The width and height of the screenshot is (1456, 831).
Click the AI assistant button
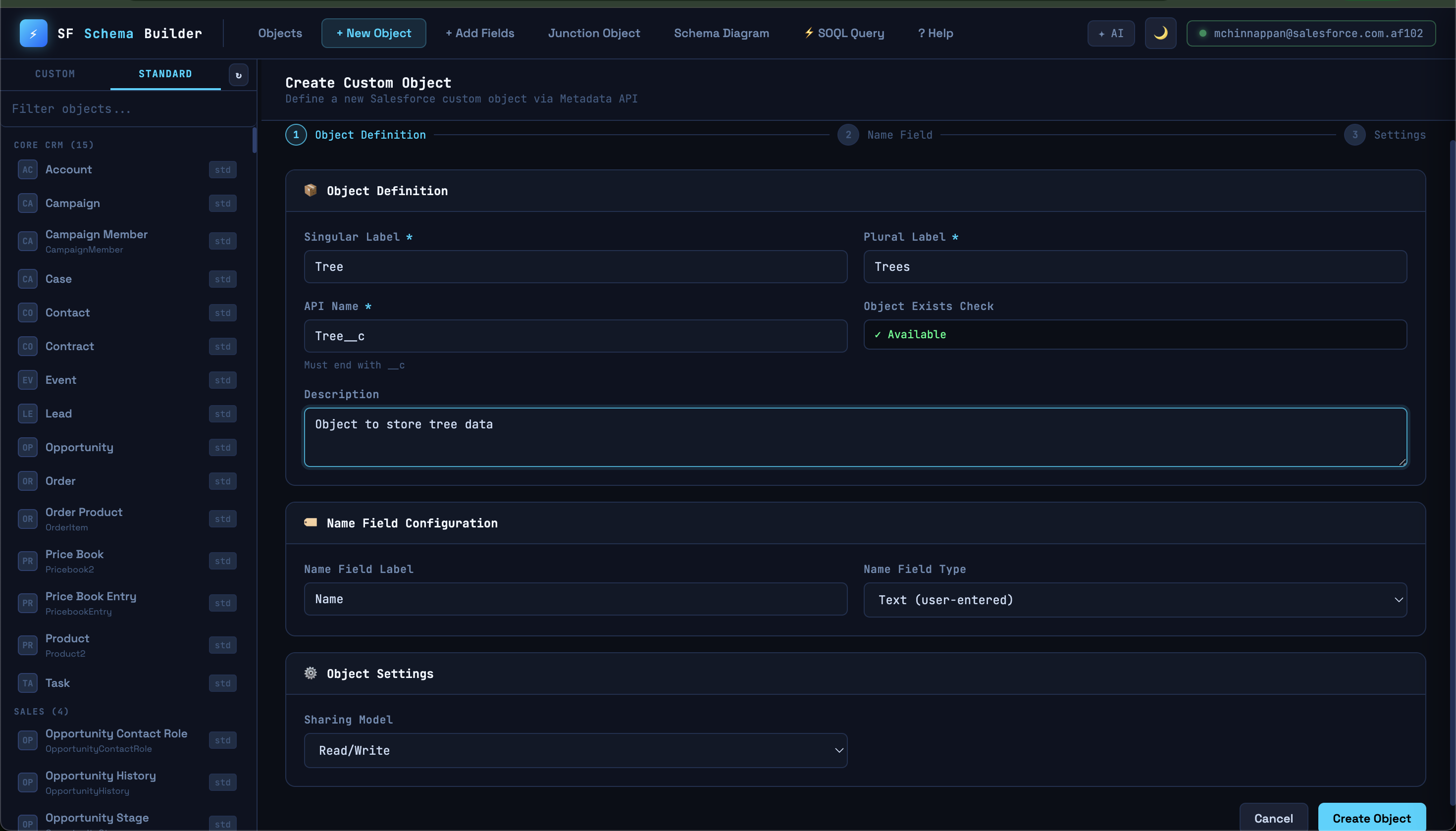coord(1111,33)
